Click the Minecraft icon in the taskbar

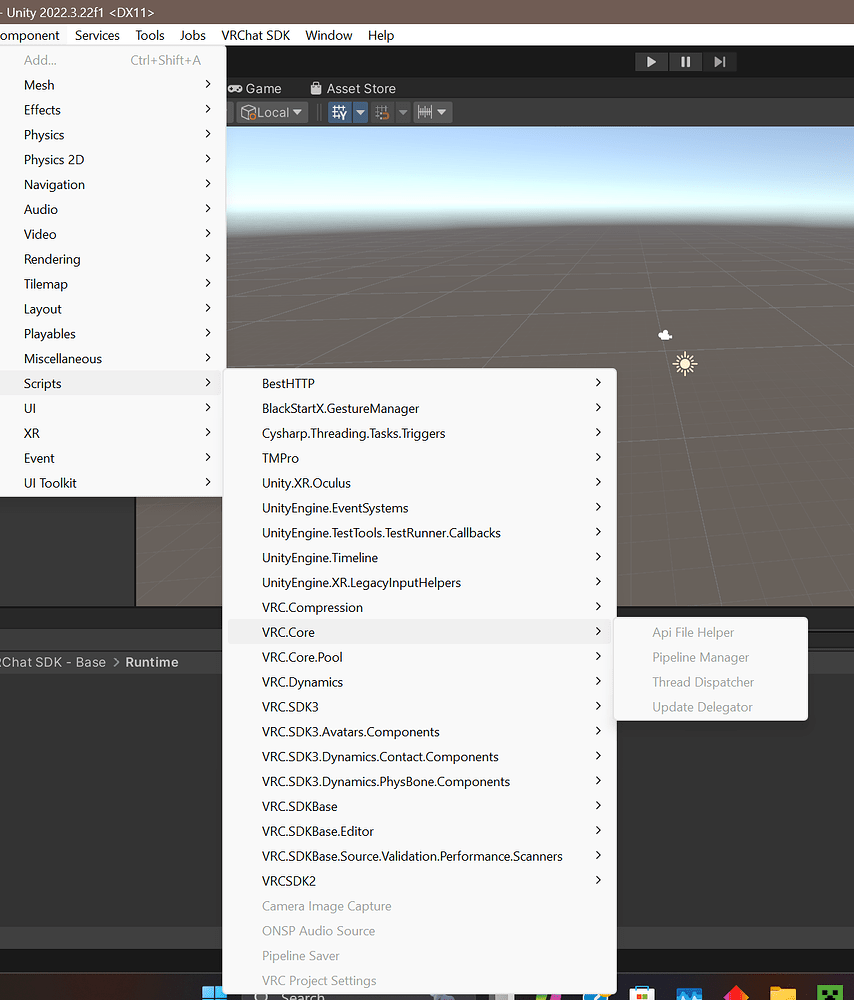click(x=830, y=993)
